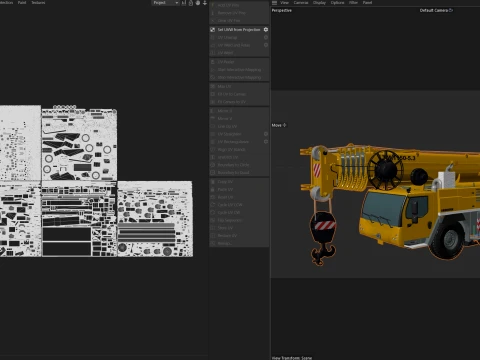The width and height of the screenshot is (480, 360).
Task: Open the Textures menu in UV editor
Action: pos(38,3)
